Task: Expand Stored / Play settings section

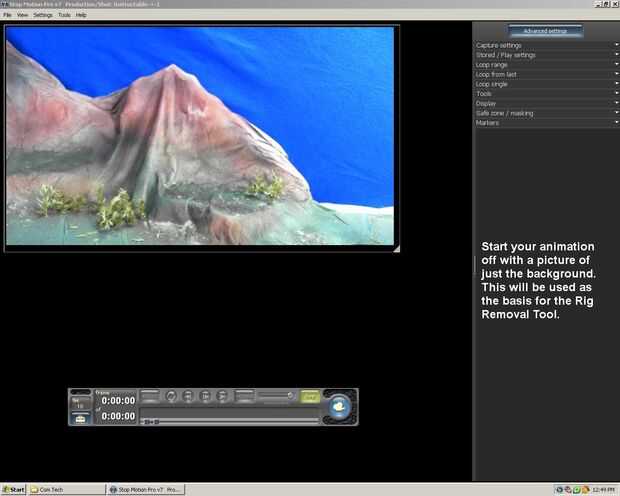Action: [x=546, y=55]
